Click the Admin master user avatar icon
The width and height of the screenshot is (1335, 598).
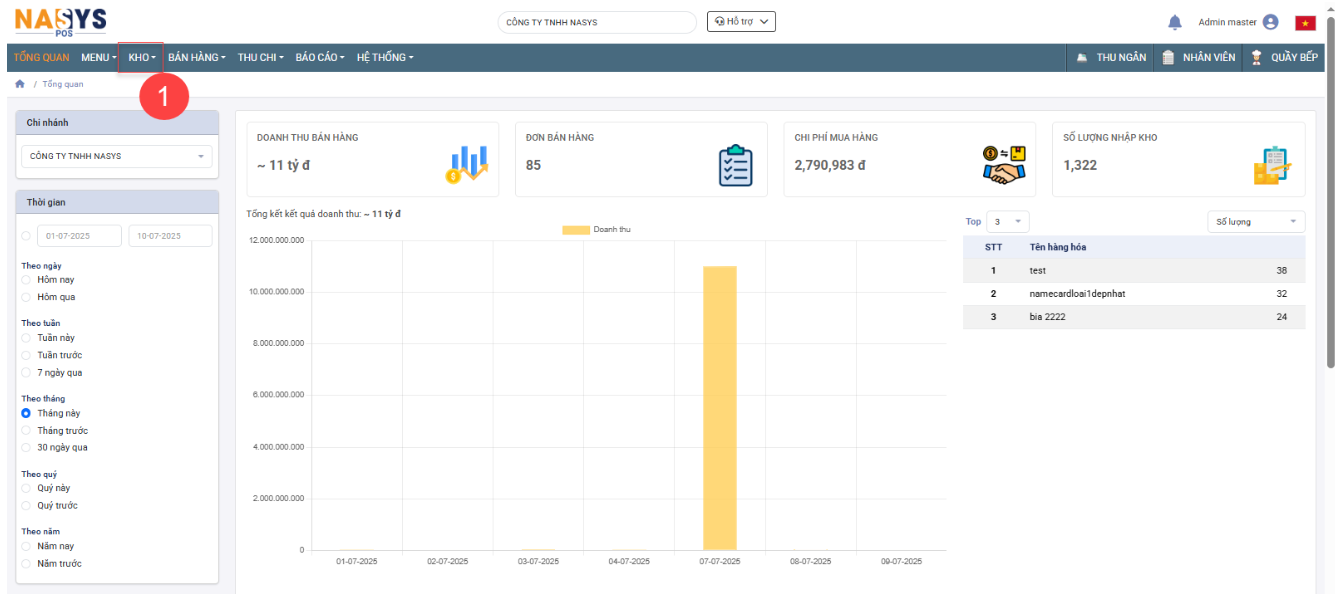[x=1271, y=22]
